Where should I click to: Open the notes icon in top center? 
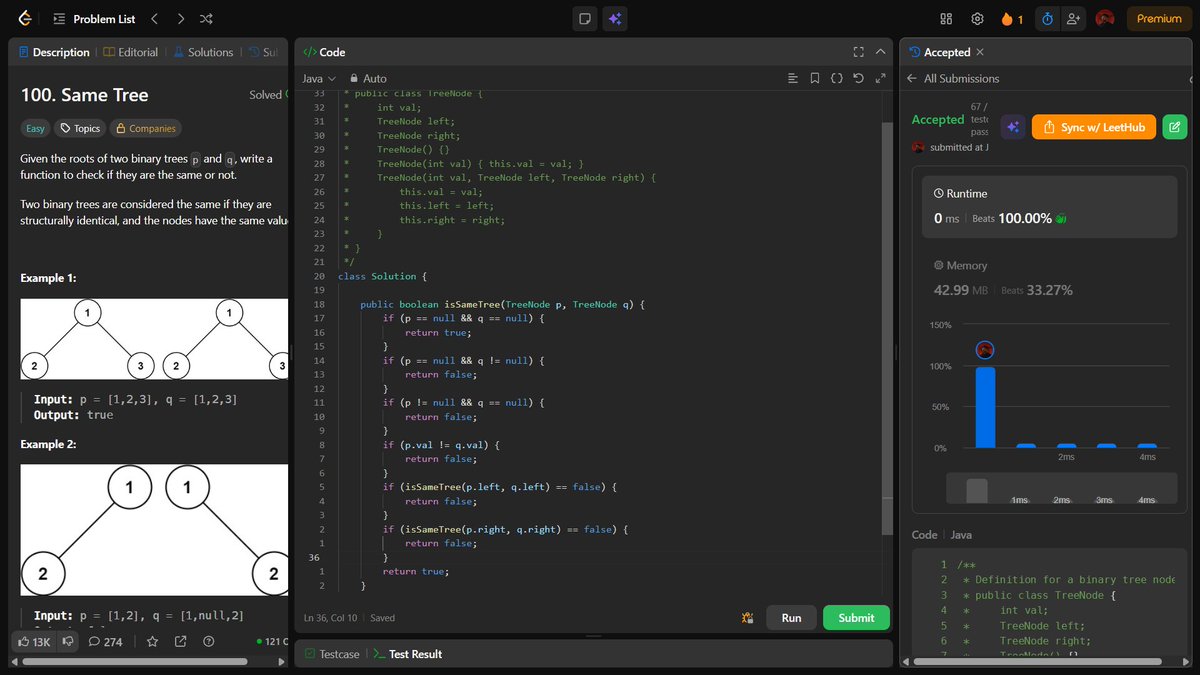[x=585, y=18]
